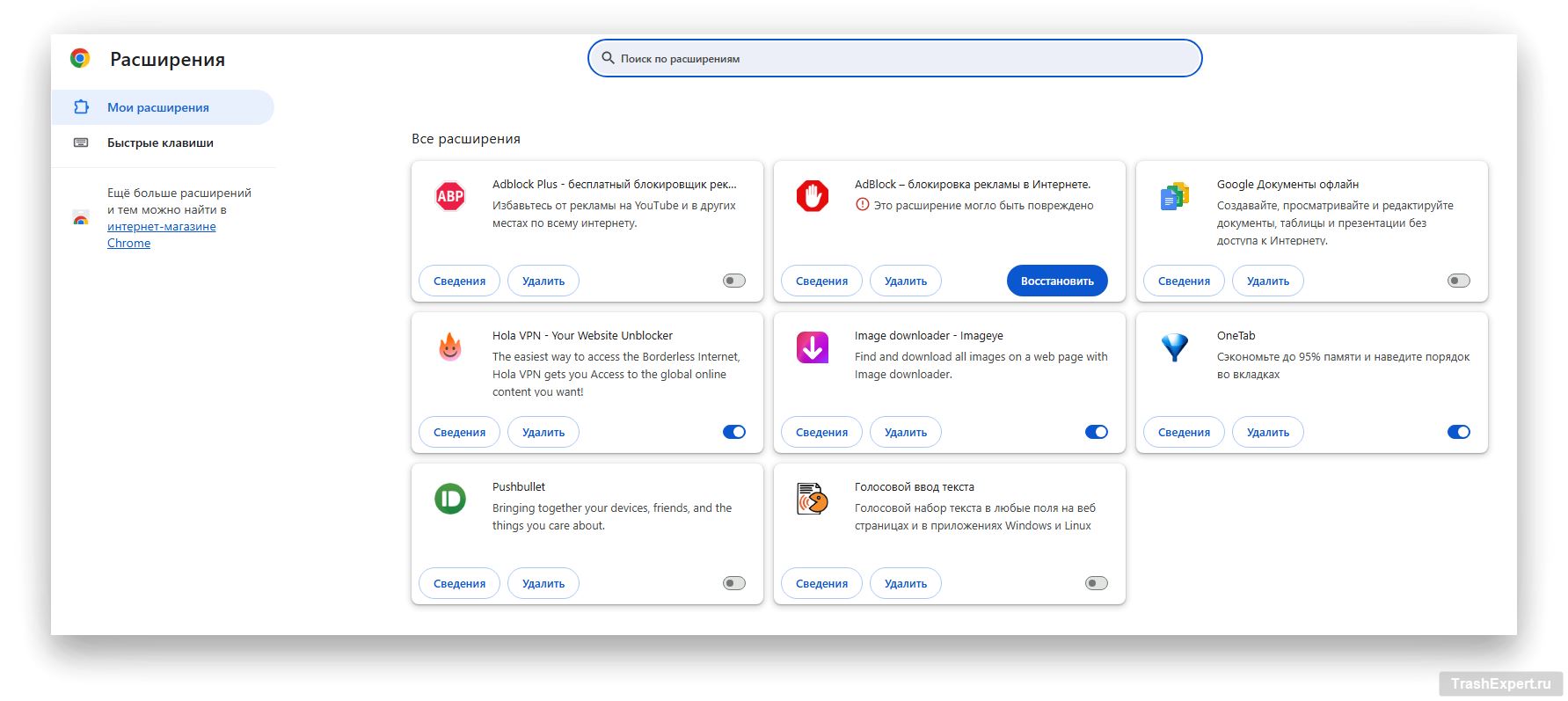
Task: Click the Hola VPN flame icon
Action: (450, 347)
